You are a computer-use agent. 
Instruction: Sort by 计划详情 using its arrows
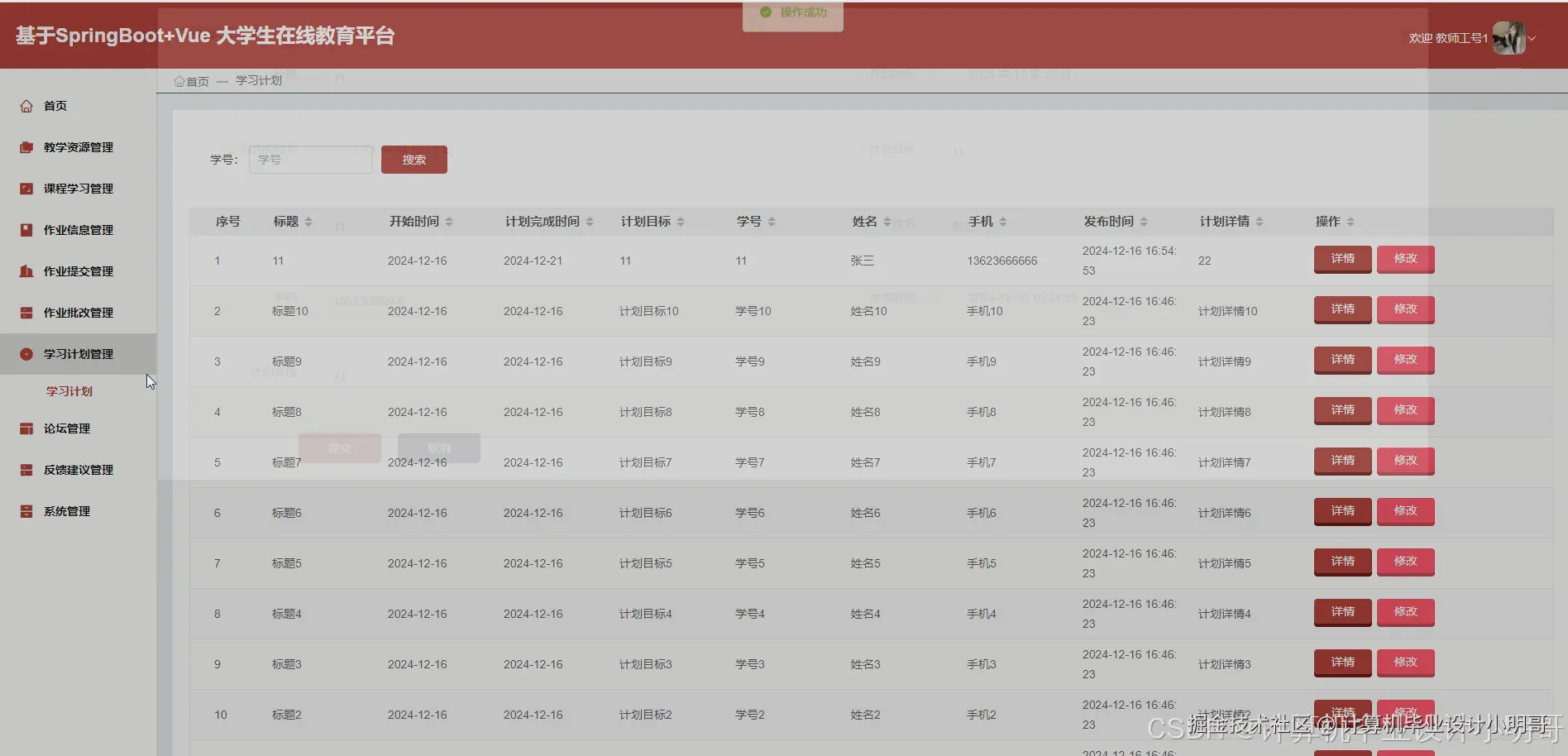click(1260, 222)
